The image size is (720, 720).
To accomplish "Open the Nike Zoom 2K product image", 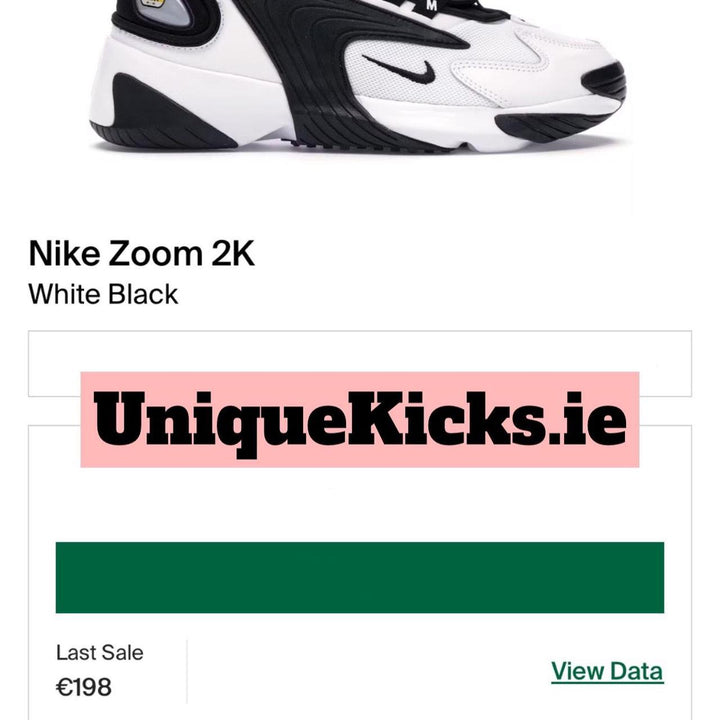I will [360, 76].
